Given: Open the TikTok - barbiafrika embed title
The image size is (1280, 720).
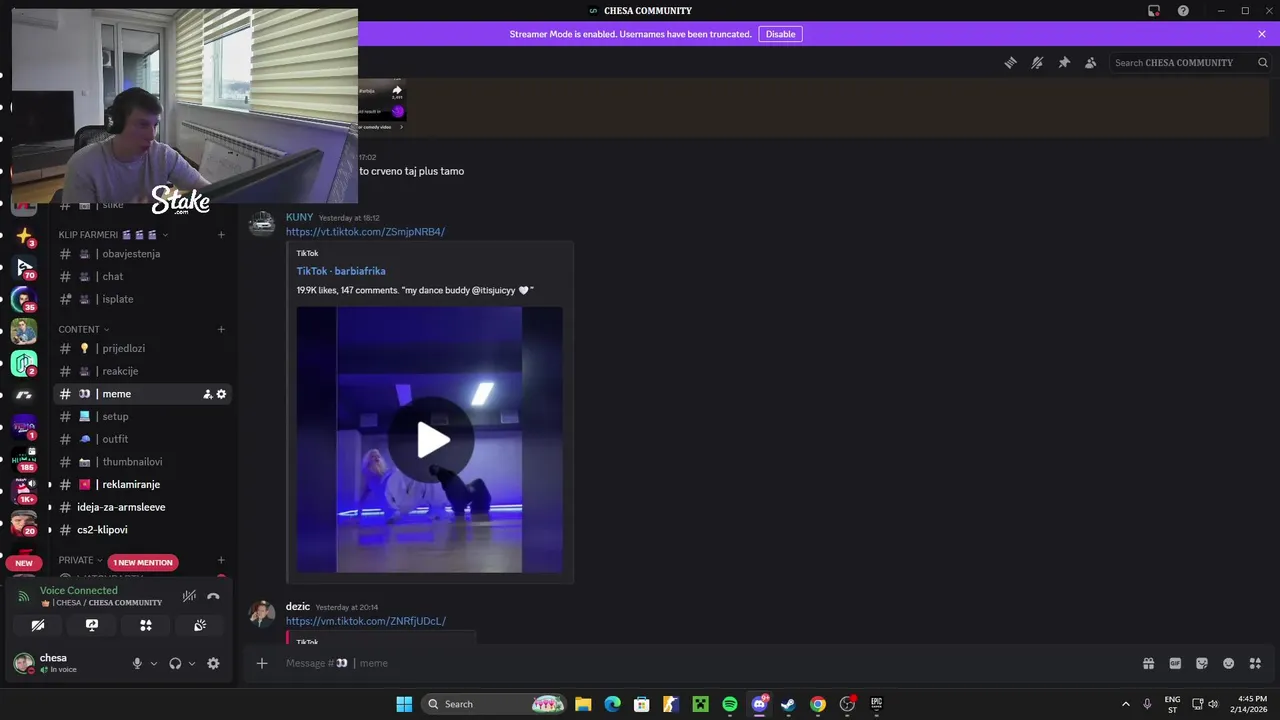Looking at the screenshot, I should [x=341, y=271].
